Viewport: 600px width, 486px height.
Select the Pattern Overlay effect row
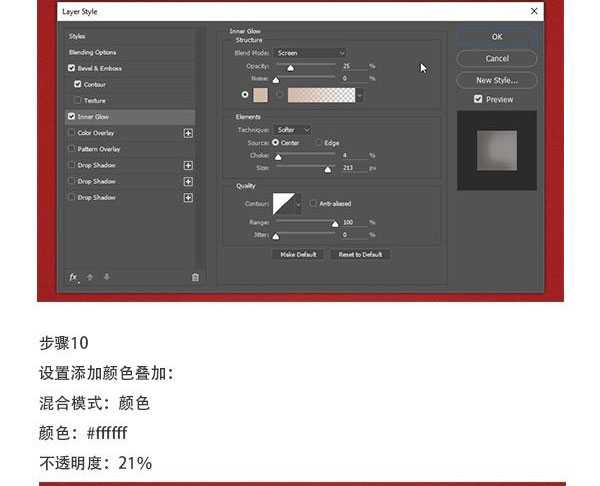[129, 149]
